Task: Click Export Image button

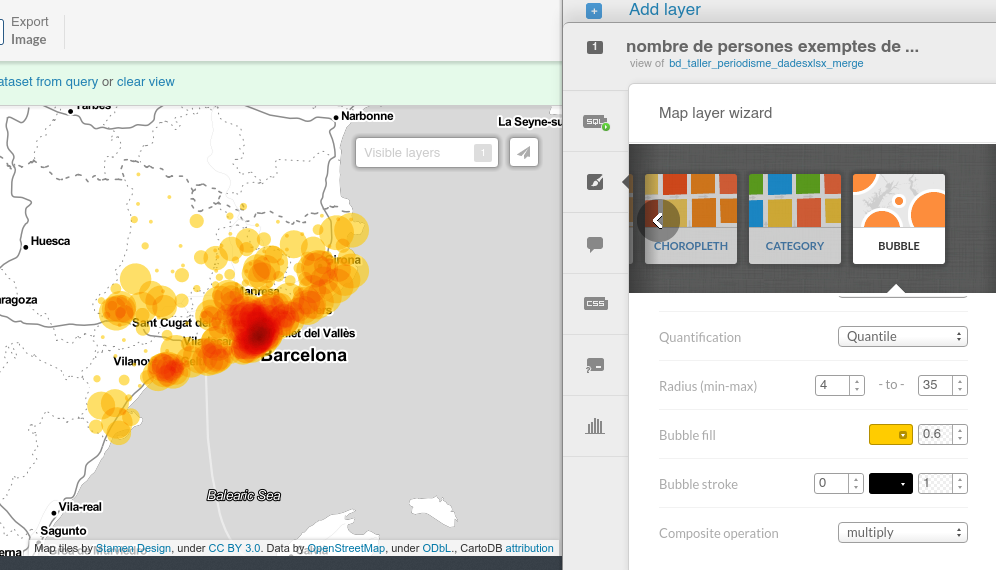Action: 29,31
